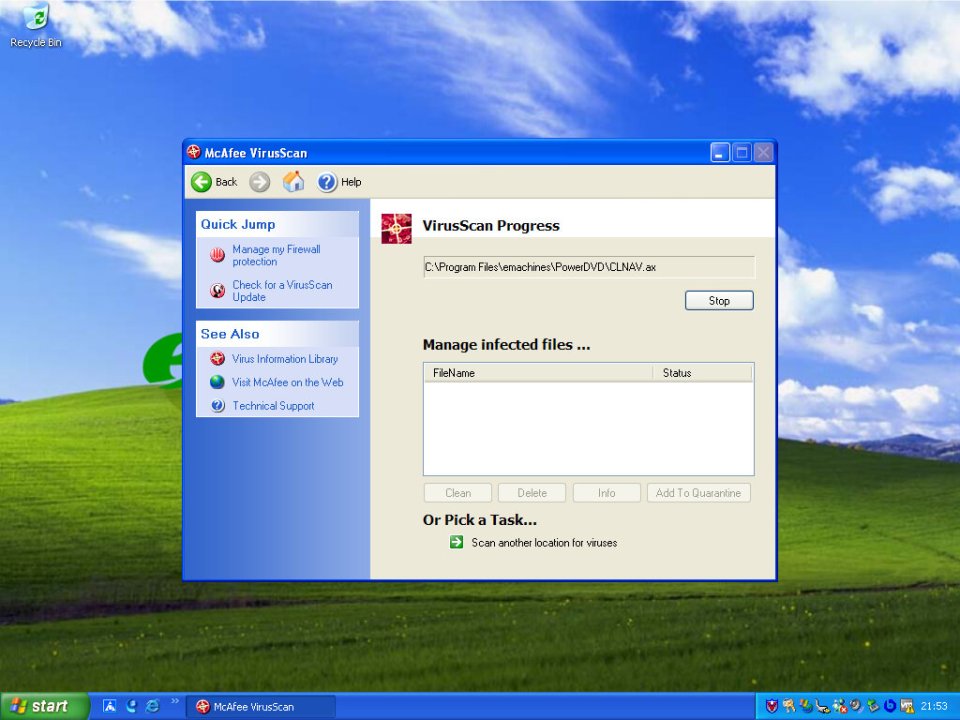Click Scan another location for viruses
The image size is (960, 720).
[x=544, y=543]
